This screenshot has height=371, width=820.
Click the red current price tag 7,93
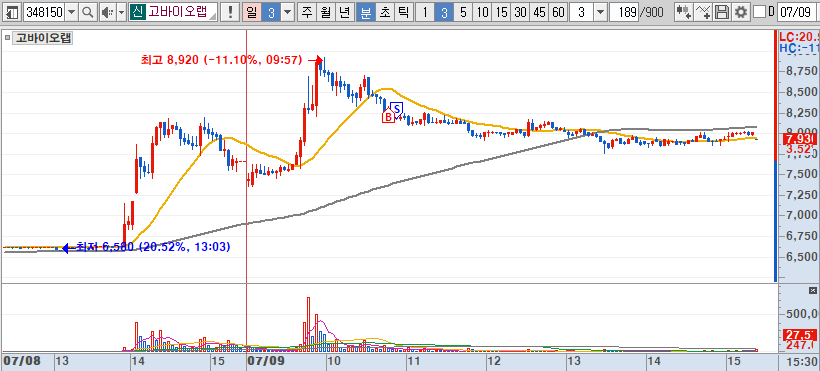click(x=799, y=139)
